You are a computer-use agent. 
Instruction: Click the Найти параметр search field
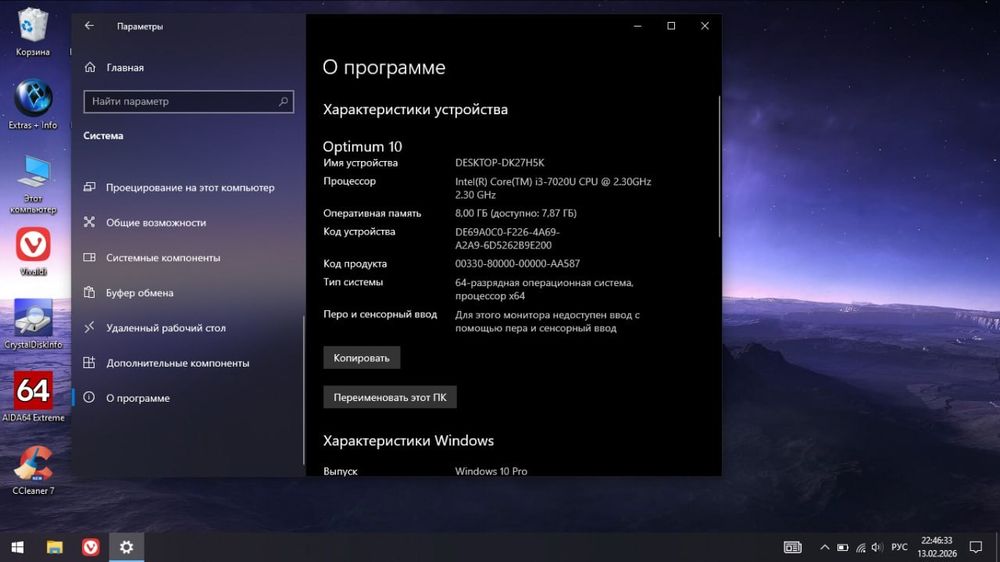[189, 101]
